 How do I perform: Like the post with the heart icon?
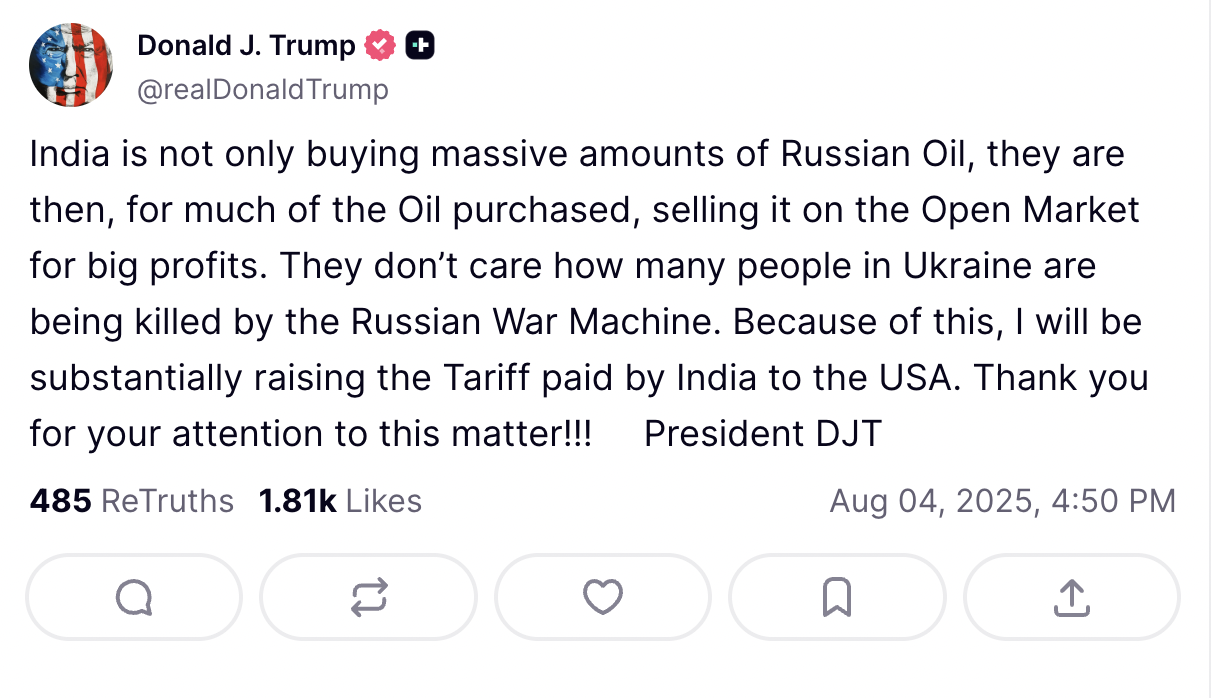[603, 597]
